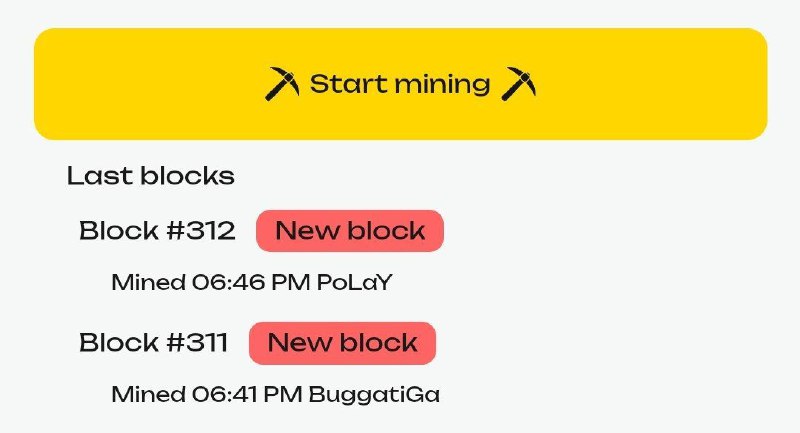
Task: Click the #312 block number
Action: 201,231
